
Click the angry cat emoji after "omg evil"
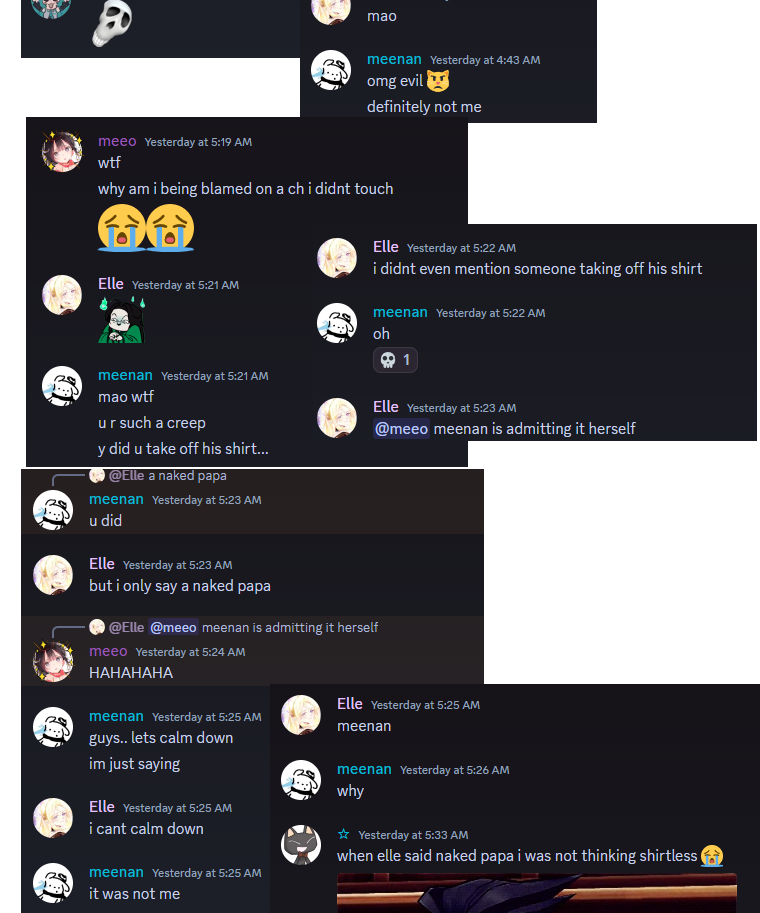(x=438, y=81)
